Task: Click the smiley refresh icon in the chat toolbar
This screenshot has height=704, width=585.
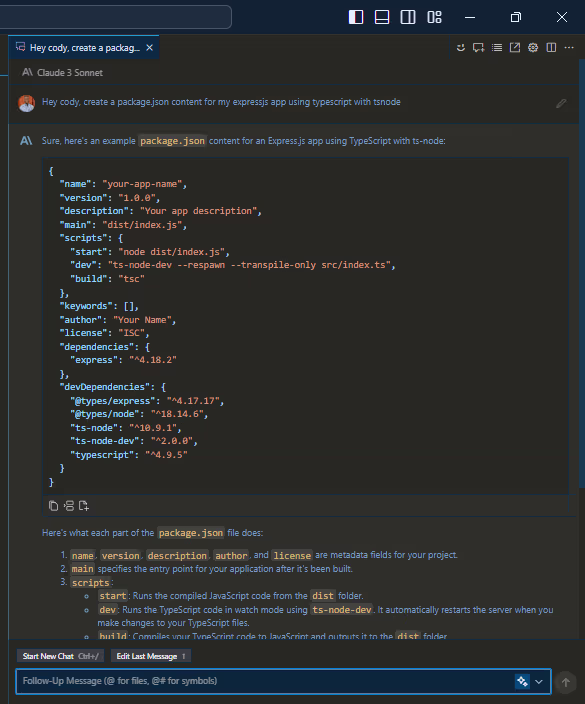Action: tap(461, 48)
